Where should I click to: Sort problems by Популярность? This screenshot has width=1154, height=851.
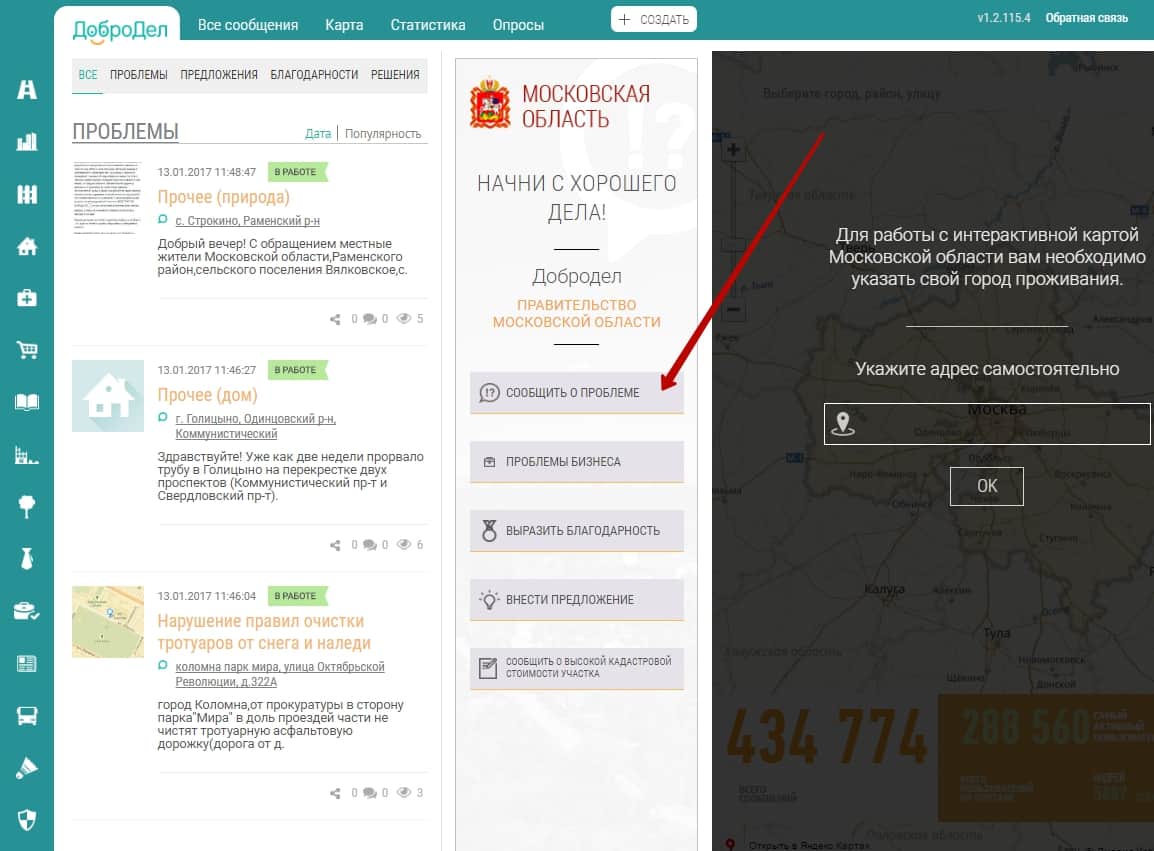383,134
